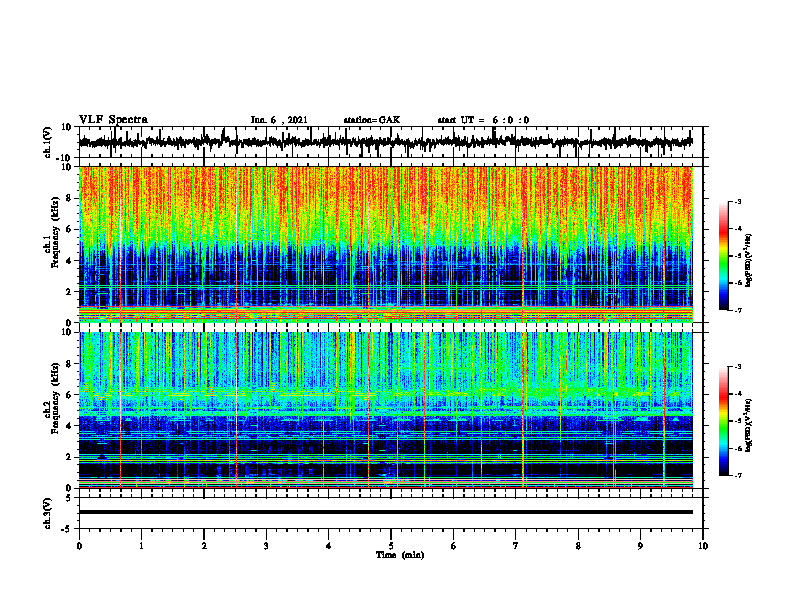Click the time-axis tick label "6"
Image resolution: width=792 pixels, height=612 pixels.
point(454,546)
